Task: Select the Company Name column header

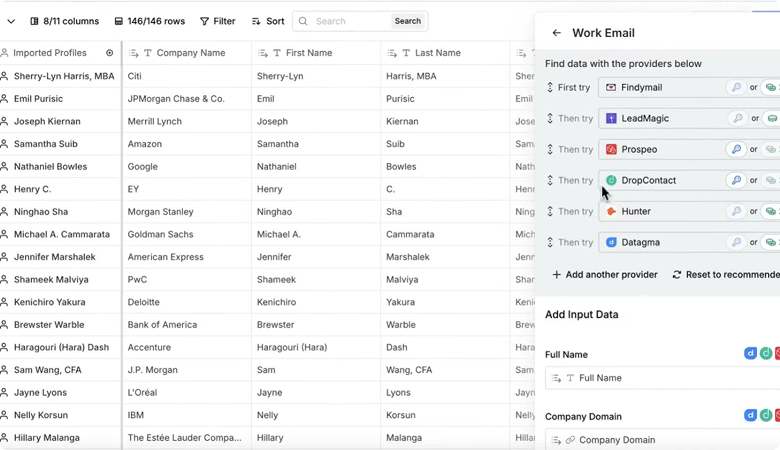Action: coord(187,53)
